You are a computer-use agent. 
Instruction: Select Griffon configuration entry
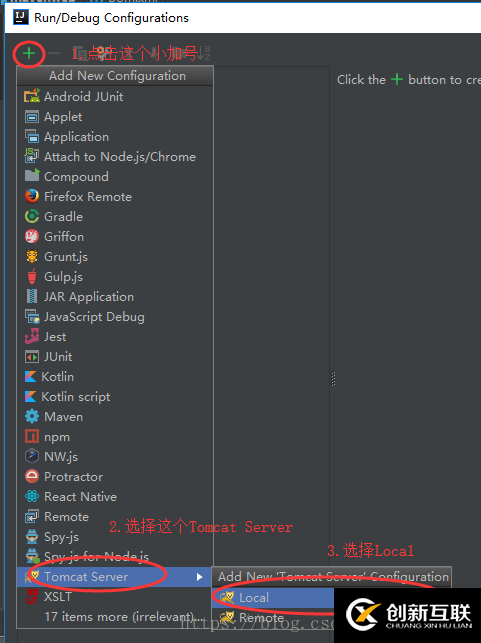(x=115, y=237)
